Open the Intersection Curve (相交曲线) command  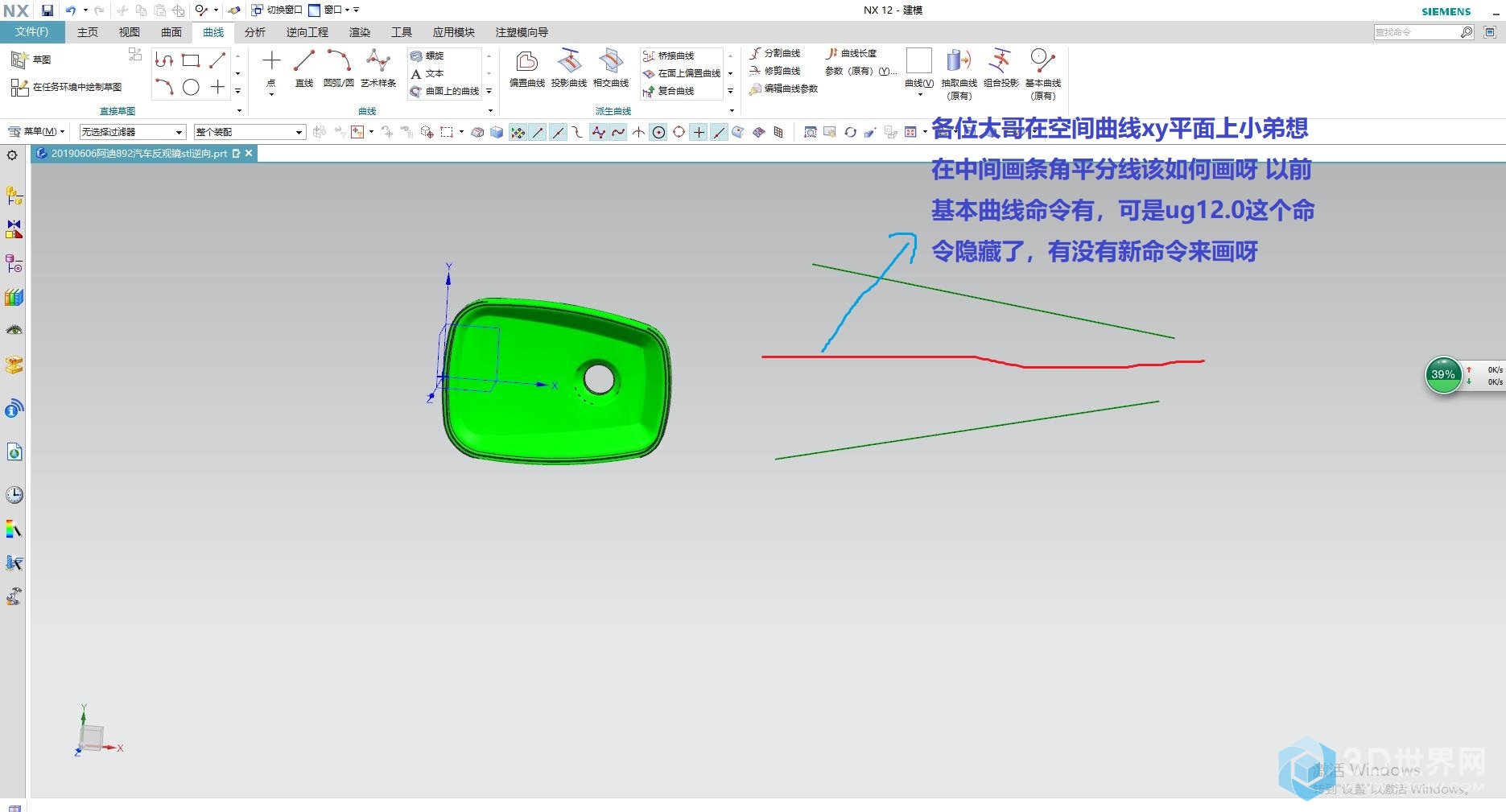[x=611, y=68]
